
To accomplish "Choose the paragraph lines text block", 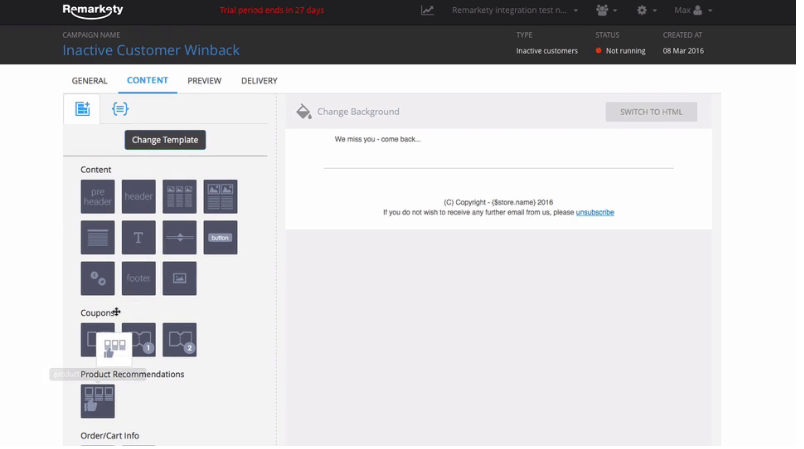I will tap(97, 237).
